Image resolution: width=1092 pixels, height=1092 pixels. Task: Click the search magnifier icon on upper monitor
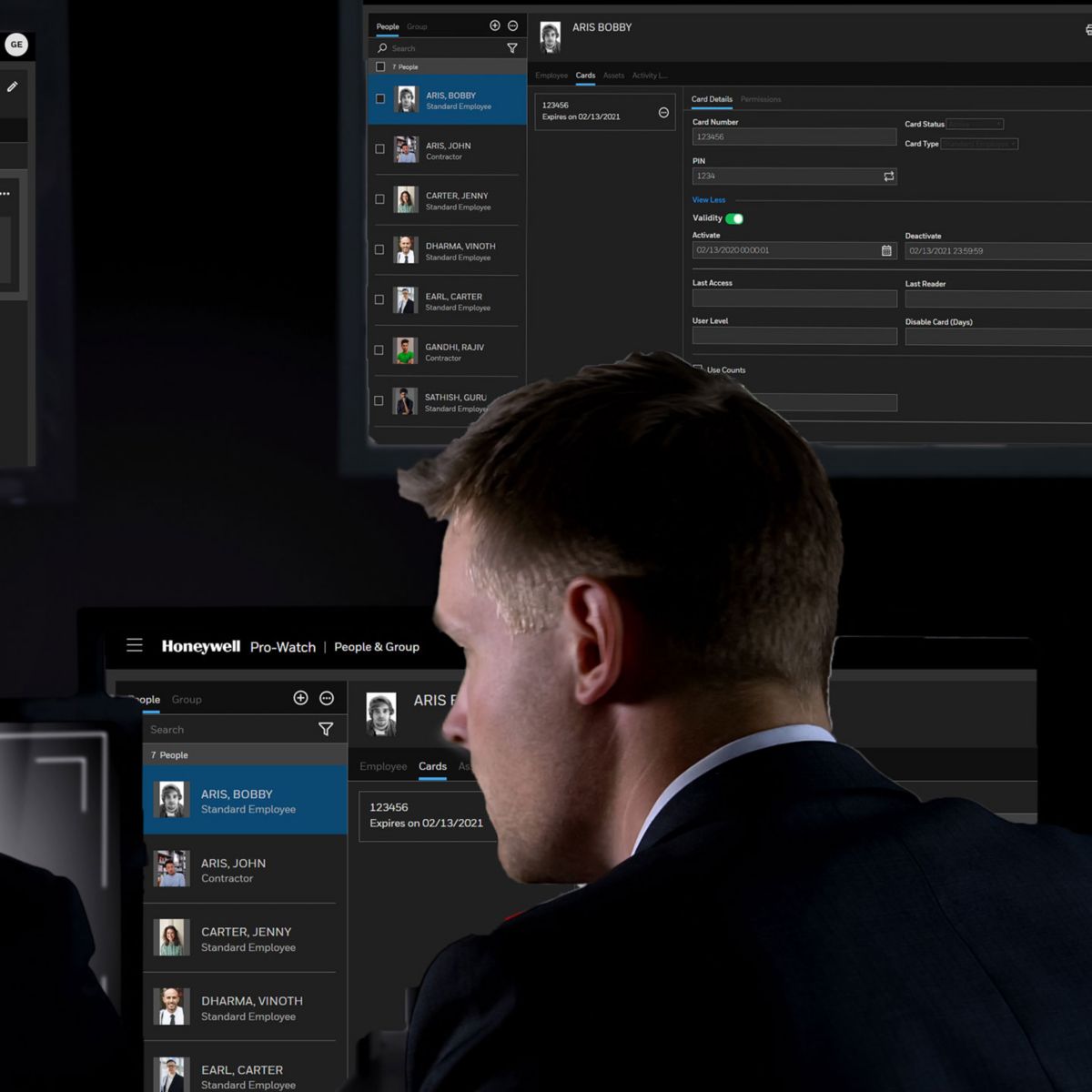click(382, 48)
